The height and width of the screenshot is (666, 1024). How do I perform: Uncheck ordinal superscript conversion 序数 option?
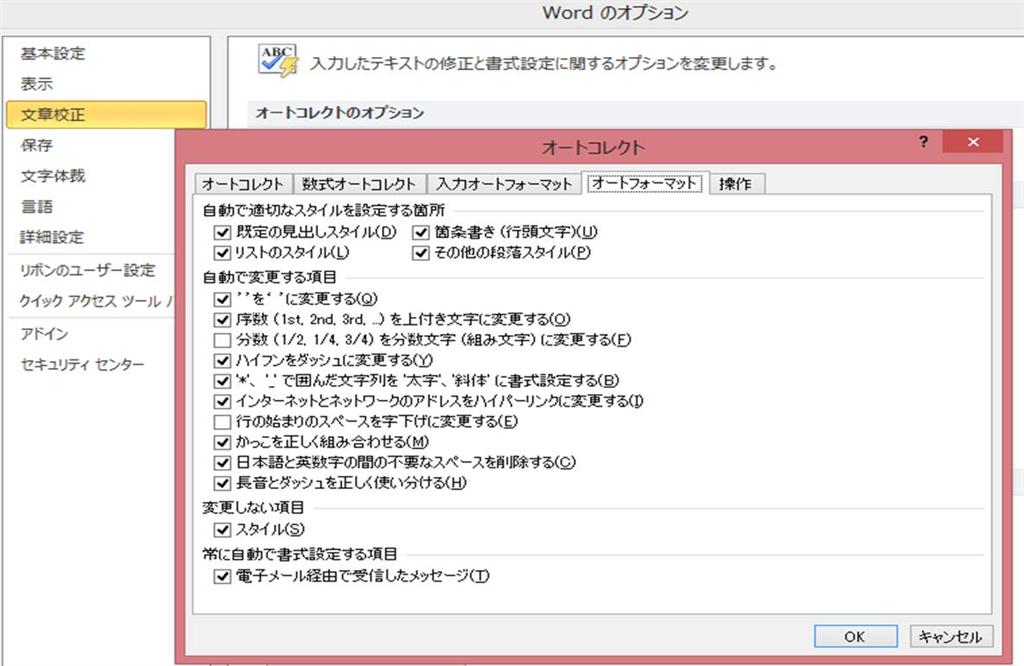click(222, 318)
